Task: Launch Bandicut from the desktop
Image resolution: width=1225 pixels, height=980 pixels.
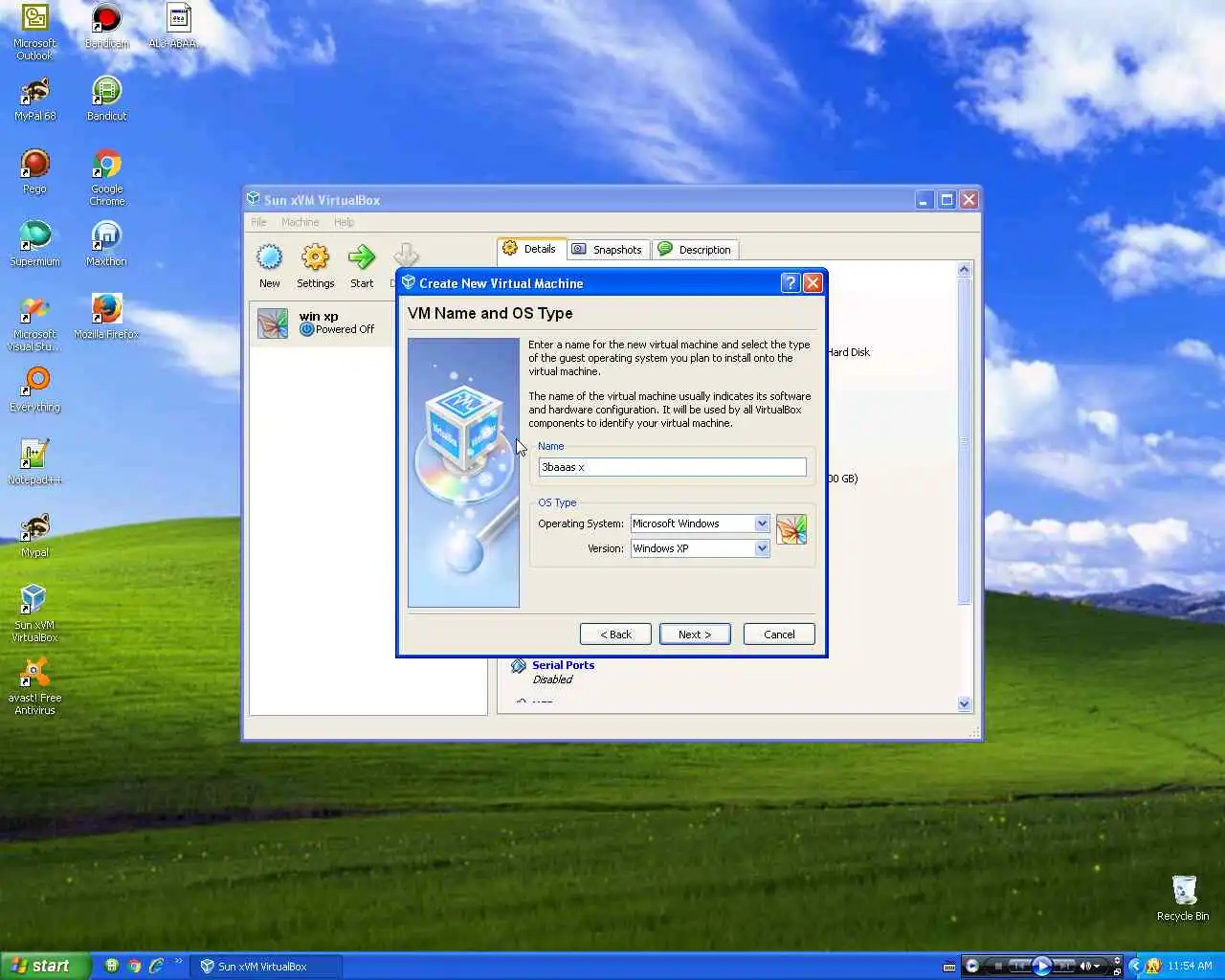Action: click(x=106, y=100)
